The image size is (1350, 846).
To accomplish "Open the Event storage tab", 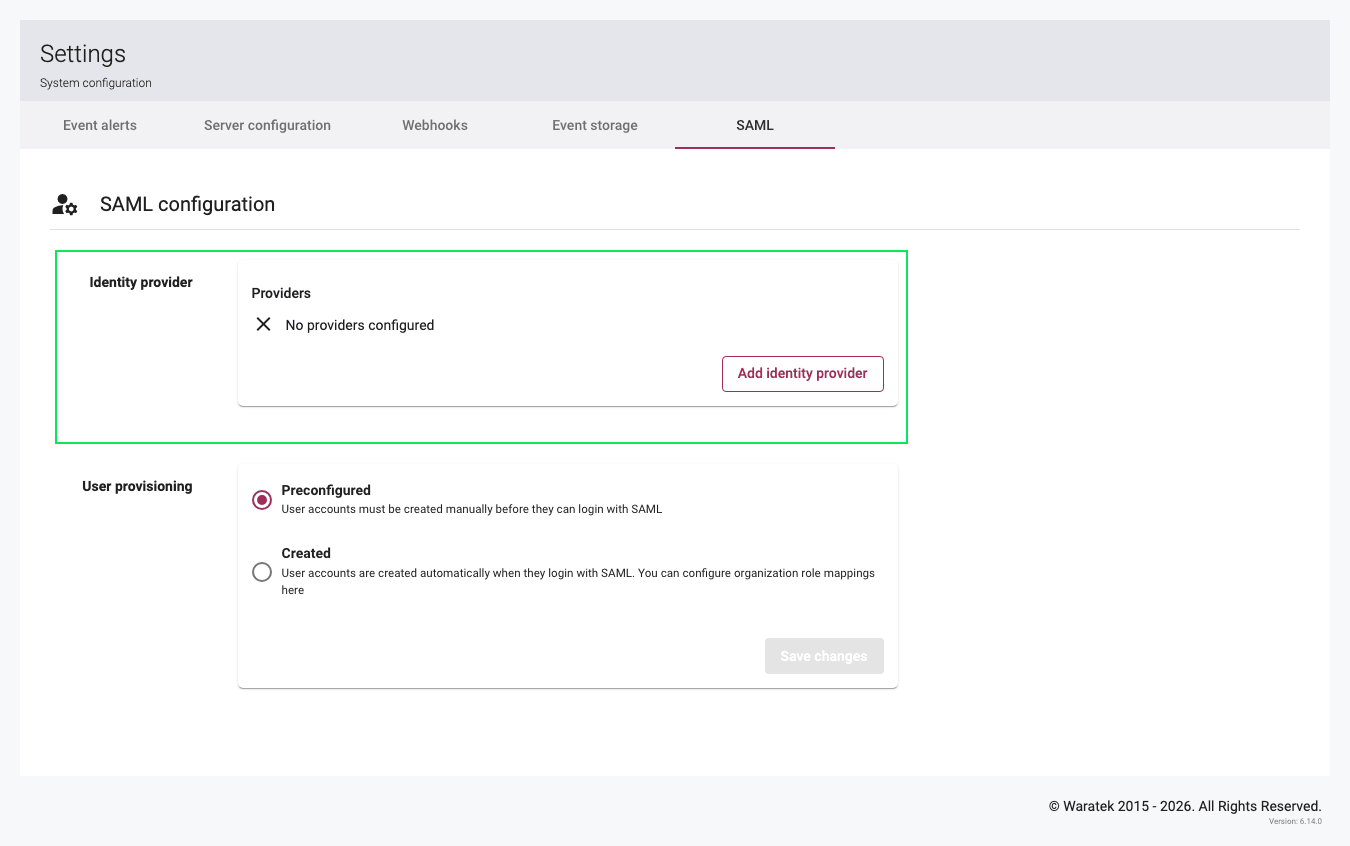I will click(x=595, y=125).
